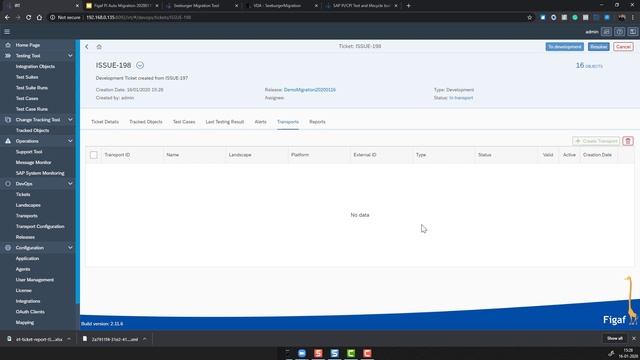The height and width of the screenshot is (360, 640).
Task: Click the first header icon right of admin
Action: [x=607, y=31]
